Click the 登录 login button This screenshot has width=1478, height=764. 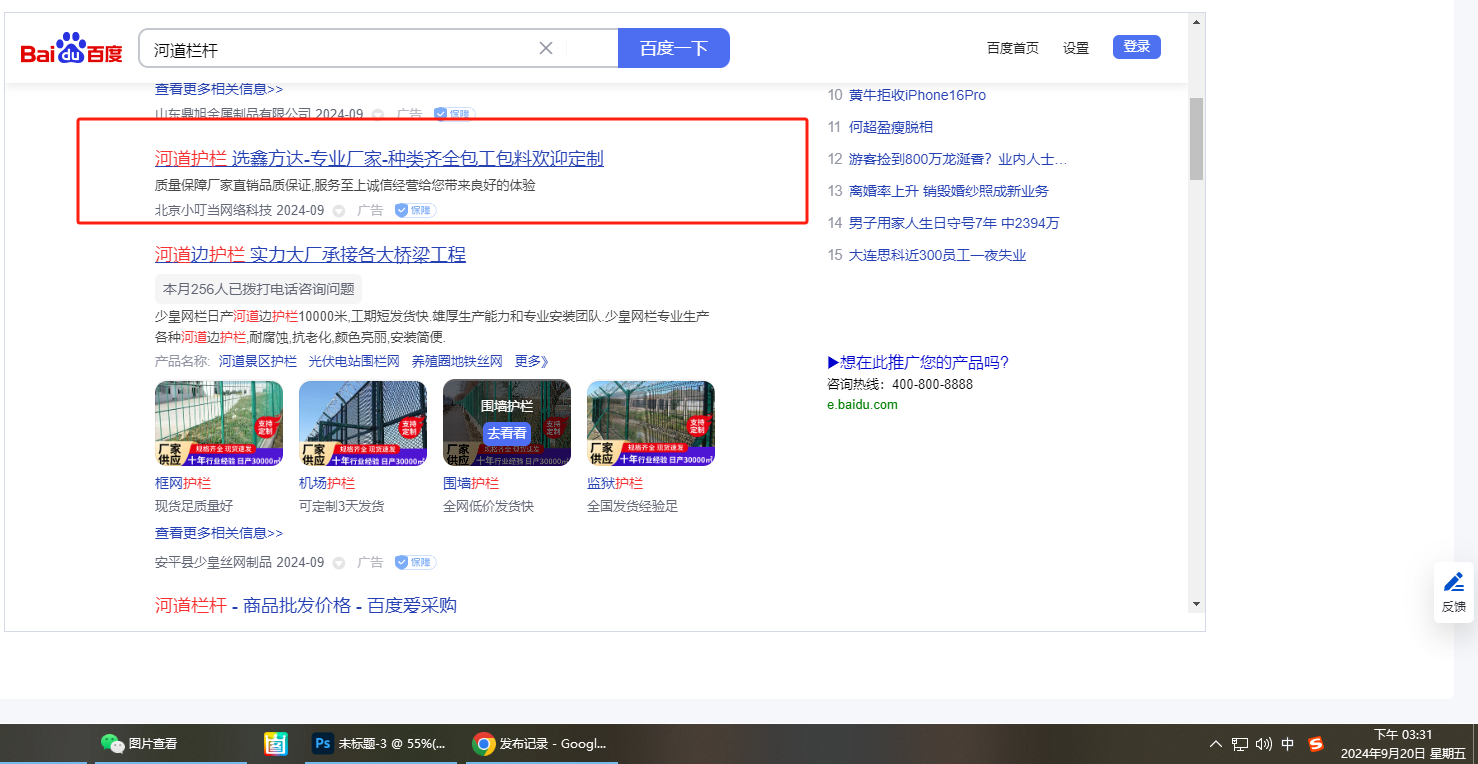click(1136, 47)
